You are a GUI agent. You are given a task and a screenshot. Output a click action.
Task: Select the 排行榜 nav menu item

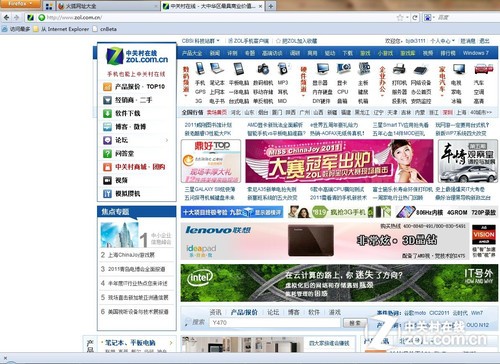[x=448, y=53]
